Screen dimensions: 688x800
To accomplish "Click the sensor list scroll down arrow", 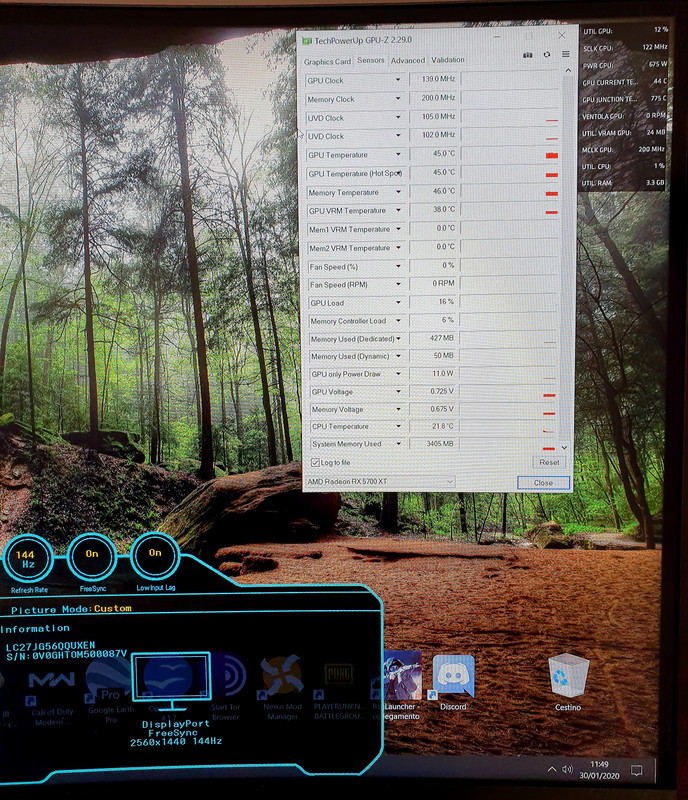I will click(564, 448).
